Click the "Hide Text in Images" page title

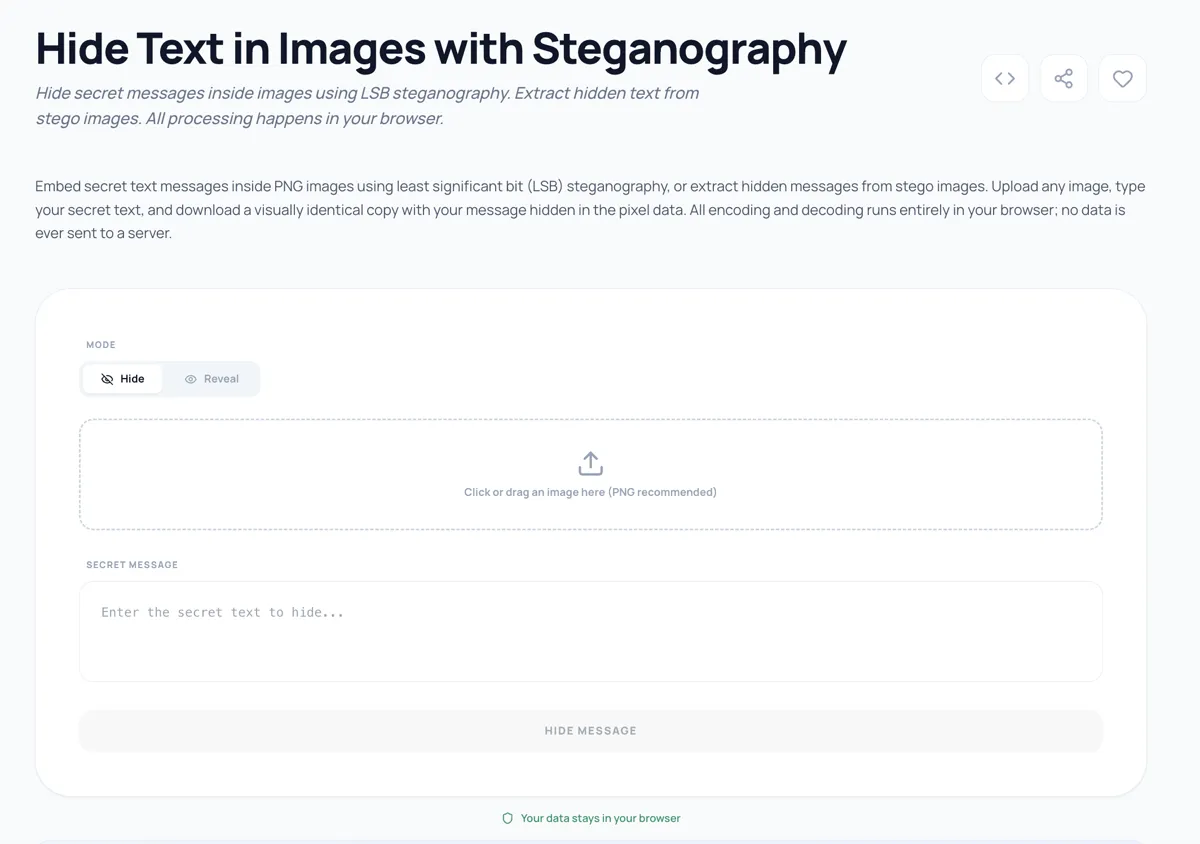[x=440, y=48]
